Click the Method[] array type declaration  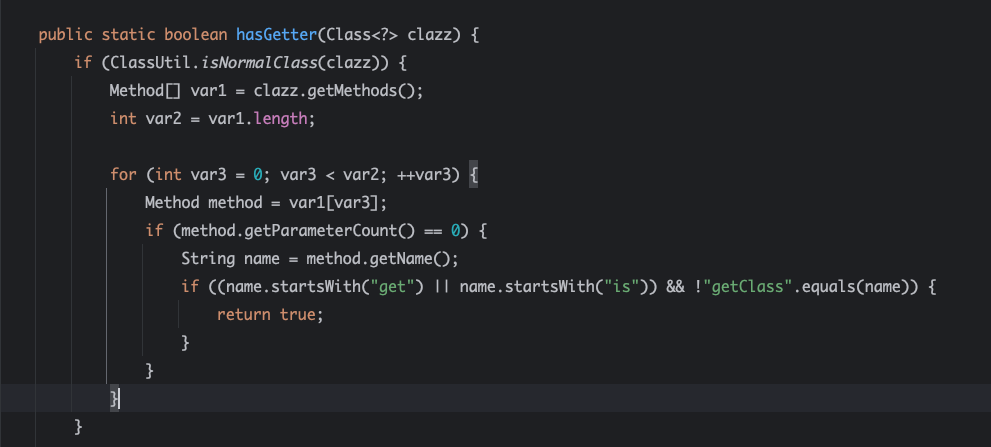coord(141,91)
